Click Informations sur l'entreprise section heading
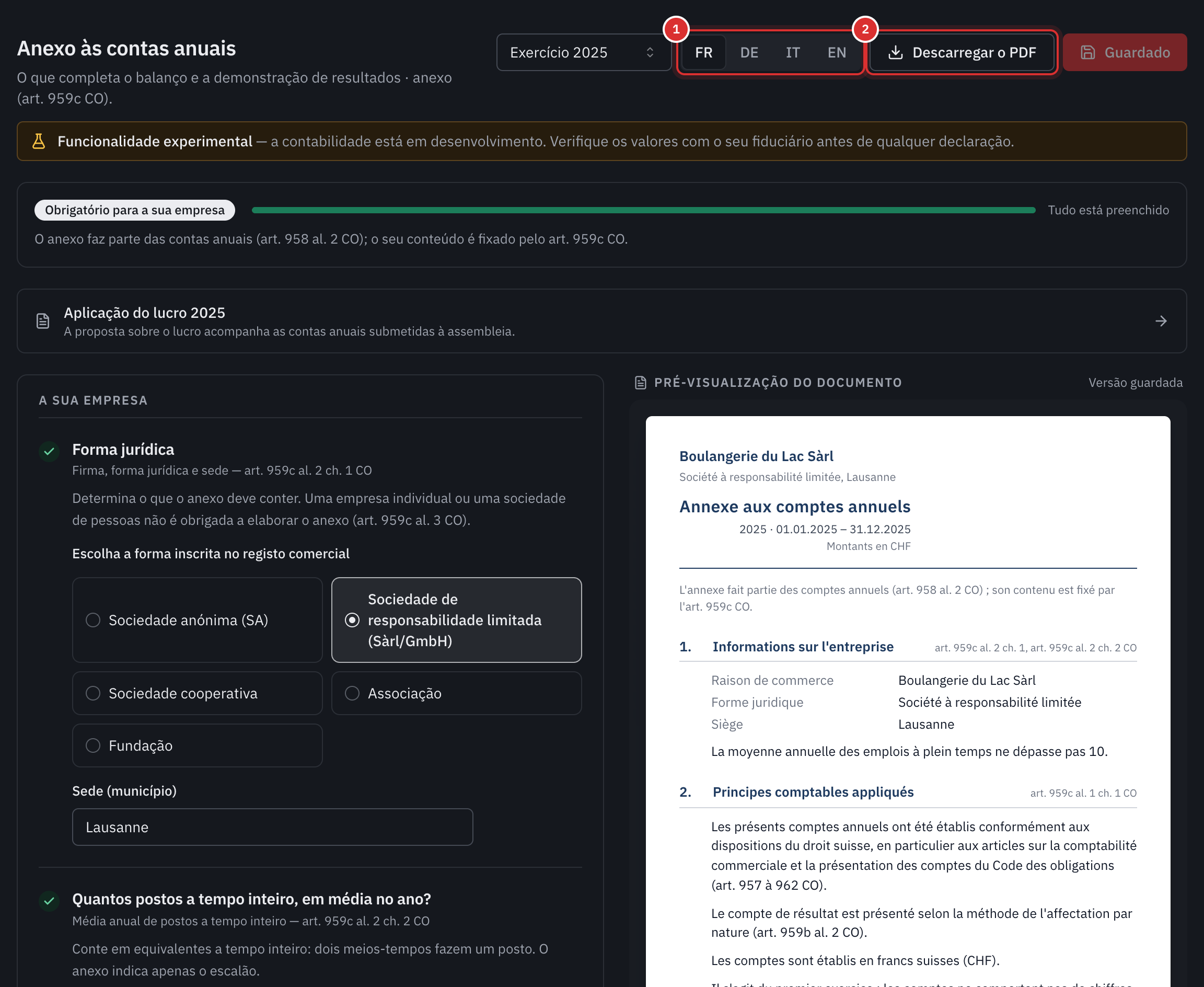The image size is (1204, 987). [803, 647]
